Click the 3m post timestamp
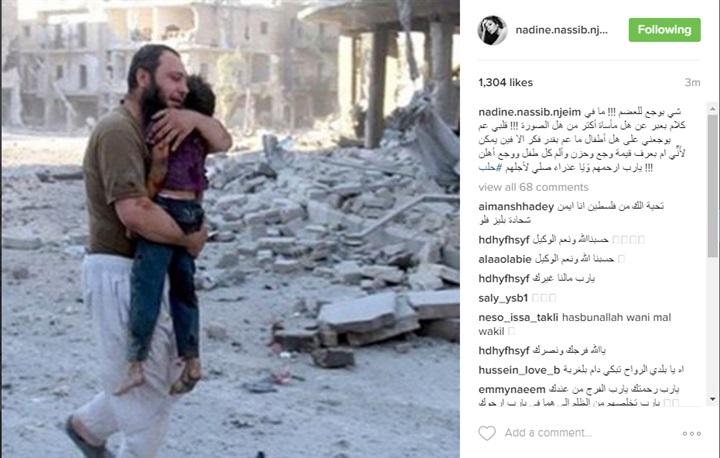 pyautogui.click(x=692, y=83)
